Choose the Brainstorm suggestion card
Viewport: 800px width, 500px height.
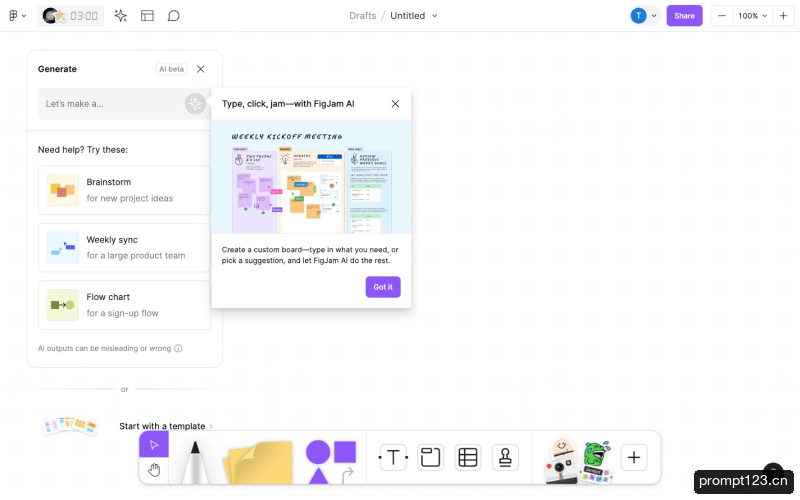click(x=124, y=190)
